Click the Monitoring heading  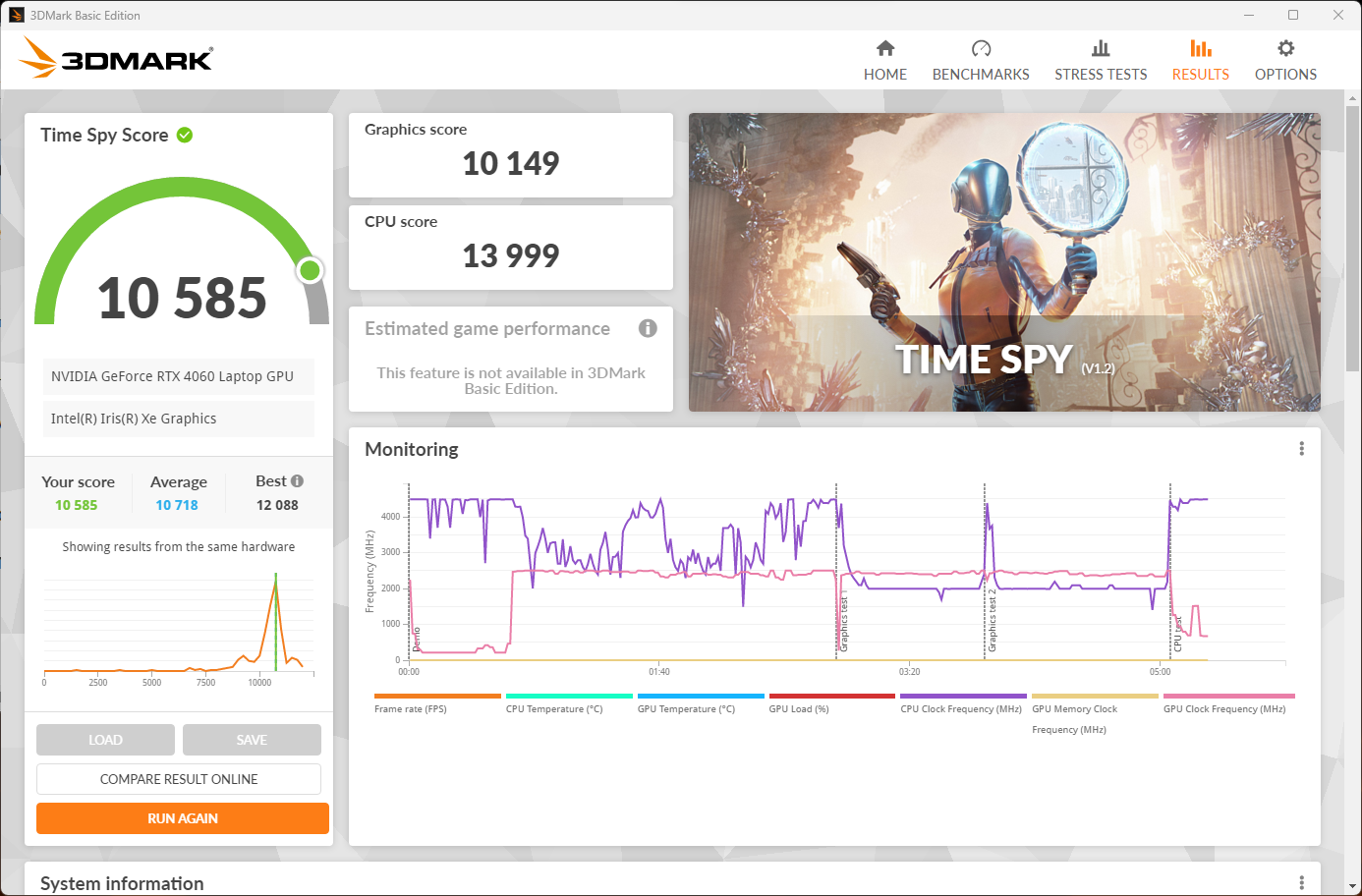412,449
